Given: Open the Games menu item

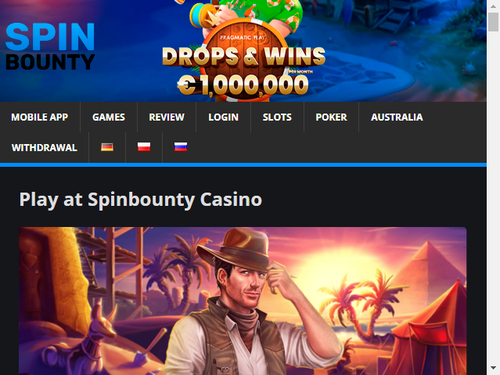Looking at the screenshot, I should [x=109, y=117].
